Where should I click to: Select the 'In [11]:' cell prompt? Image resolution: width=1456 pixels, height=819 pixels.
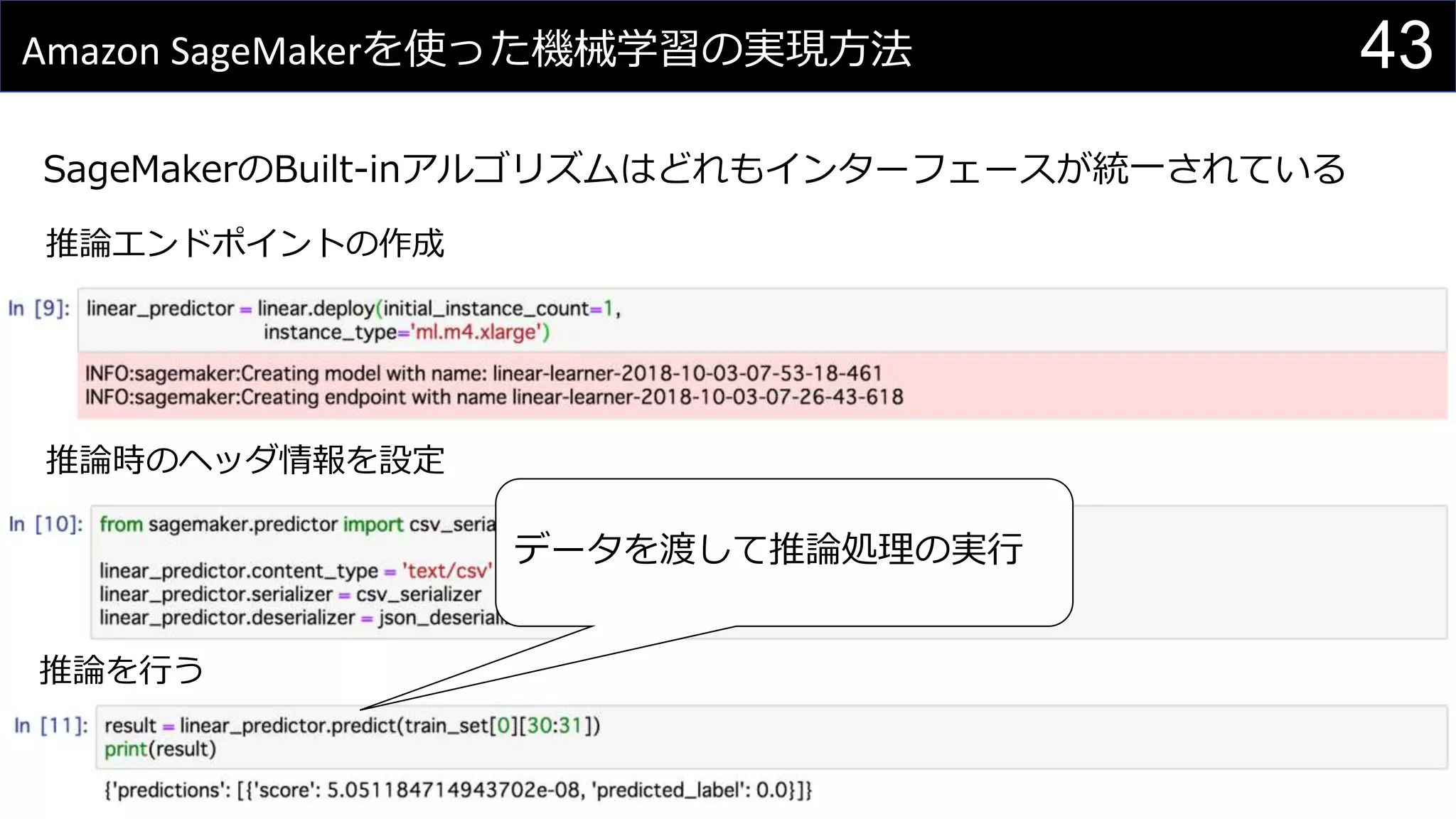point(51,726)
